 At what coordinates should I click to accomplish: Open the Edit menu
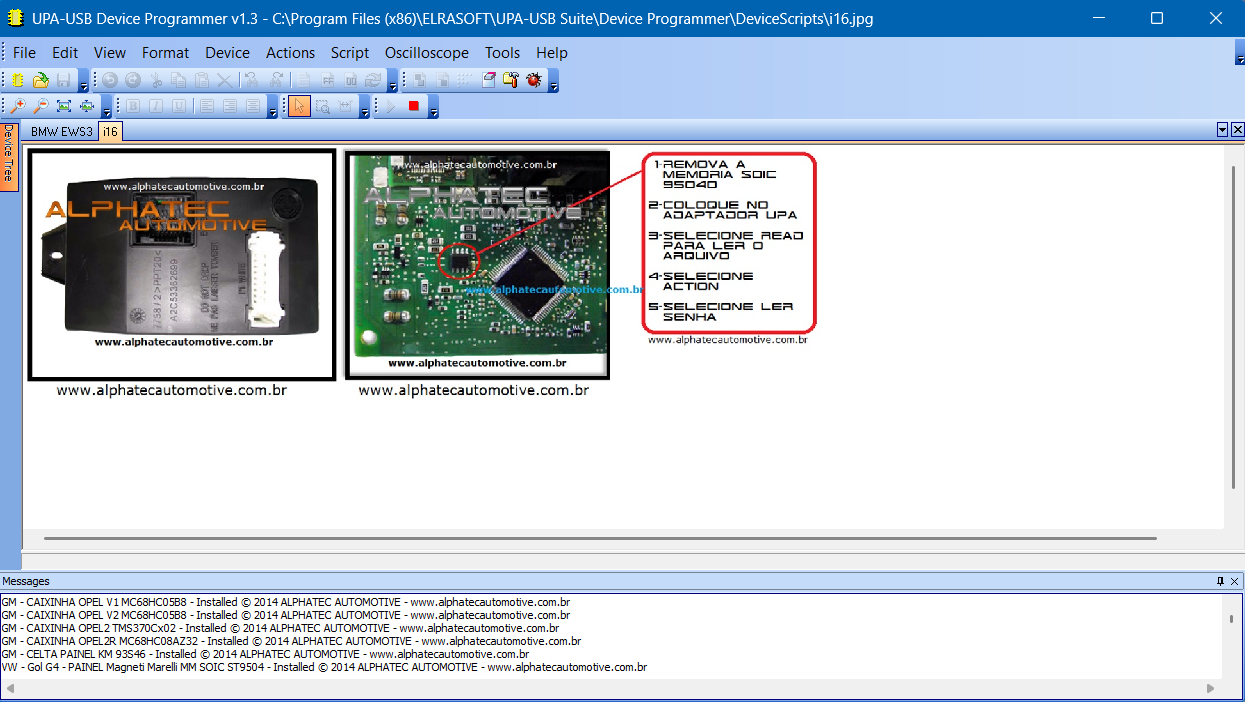(65, 53)
